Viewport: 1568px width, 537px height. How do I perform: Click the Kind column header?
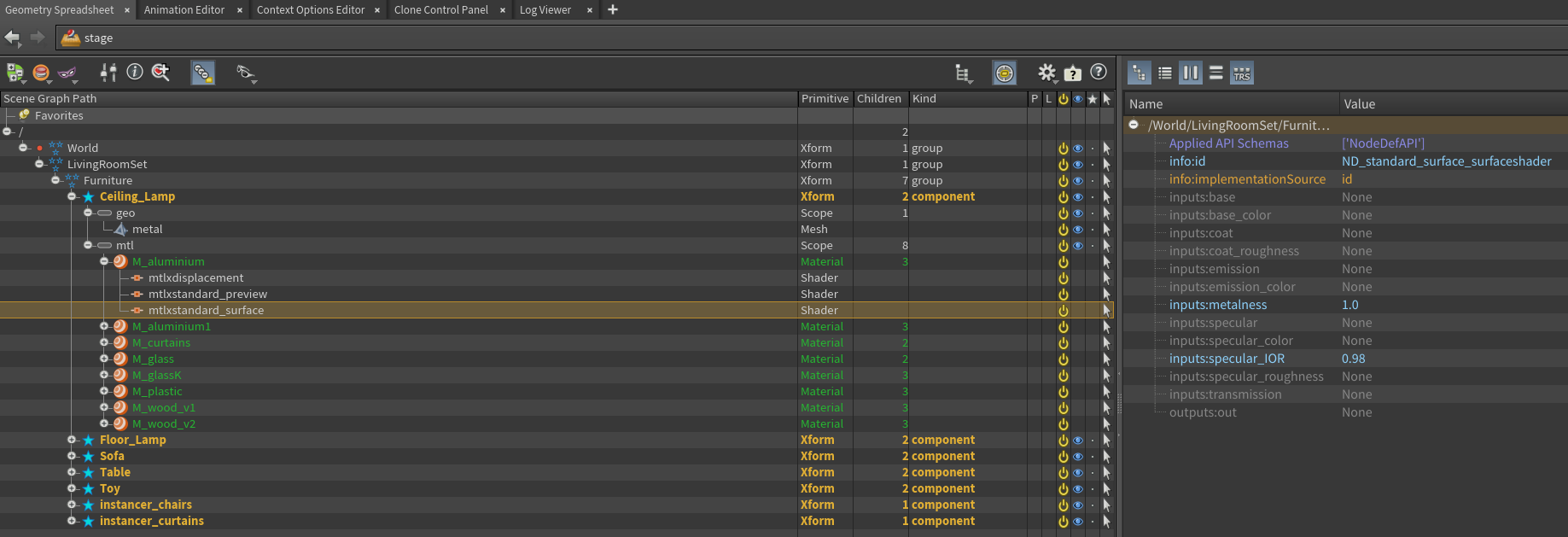(x=968, y=99)
